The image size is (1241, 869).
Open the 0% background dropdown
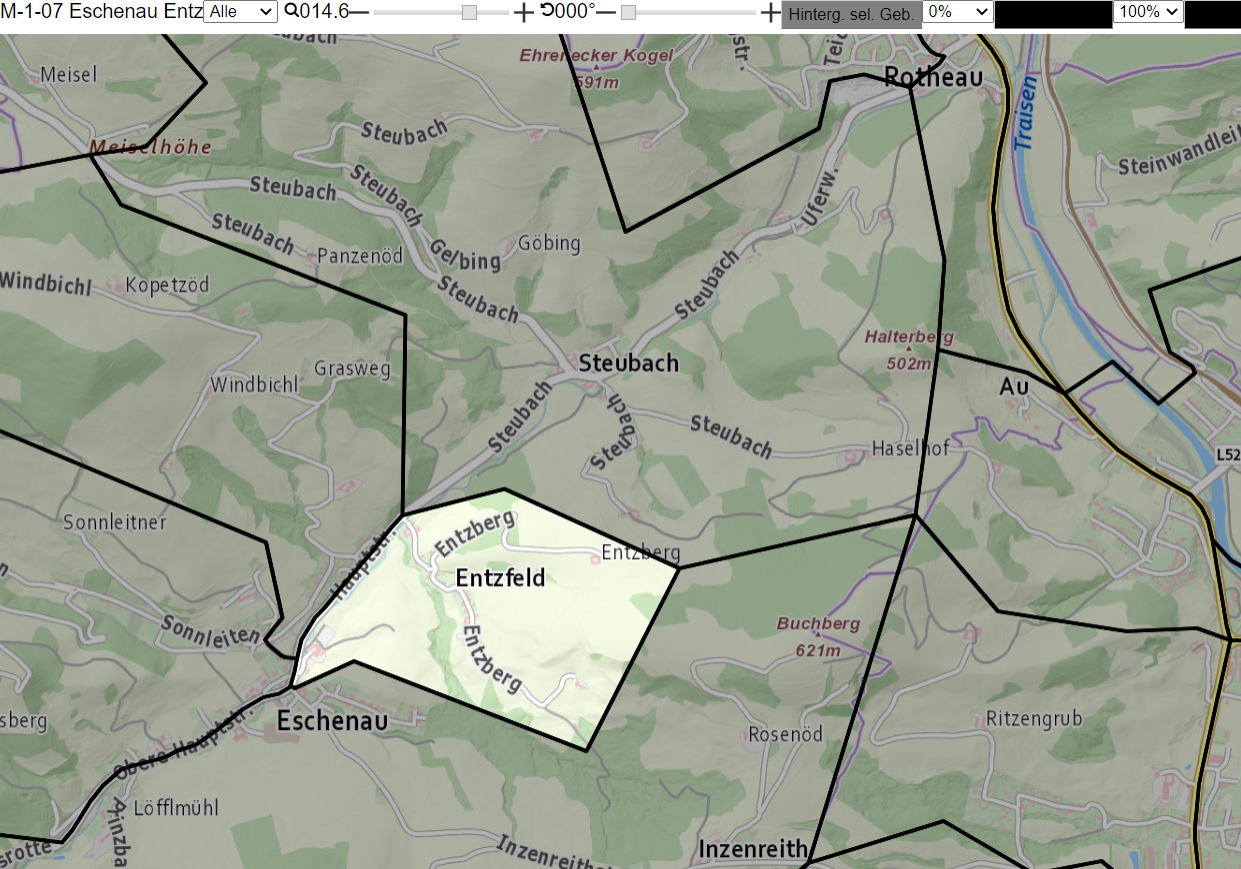(x=958, y=12)
